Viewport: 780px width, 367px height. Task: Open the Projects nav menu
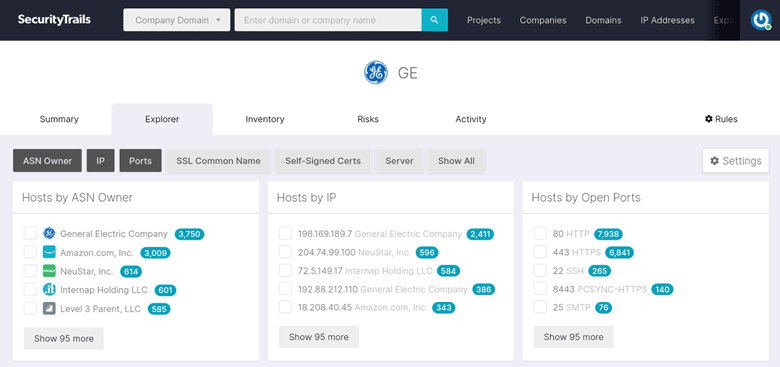pyautogui.click(x=484, y=20)
